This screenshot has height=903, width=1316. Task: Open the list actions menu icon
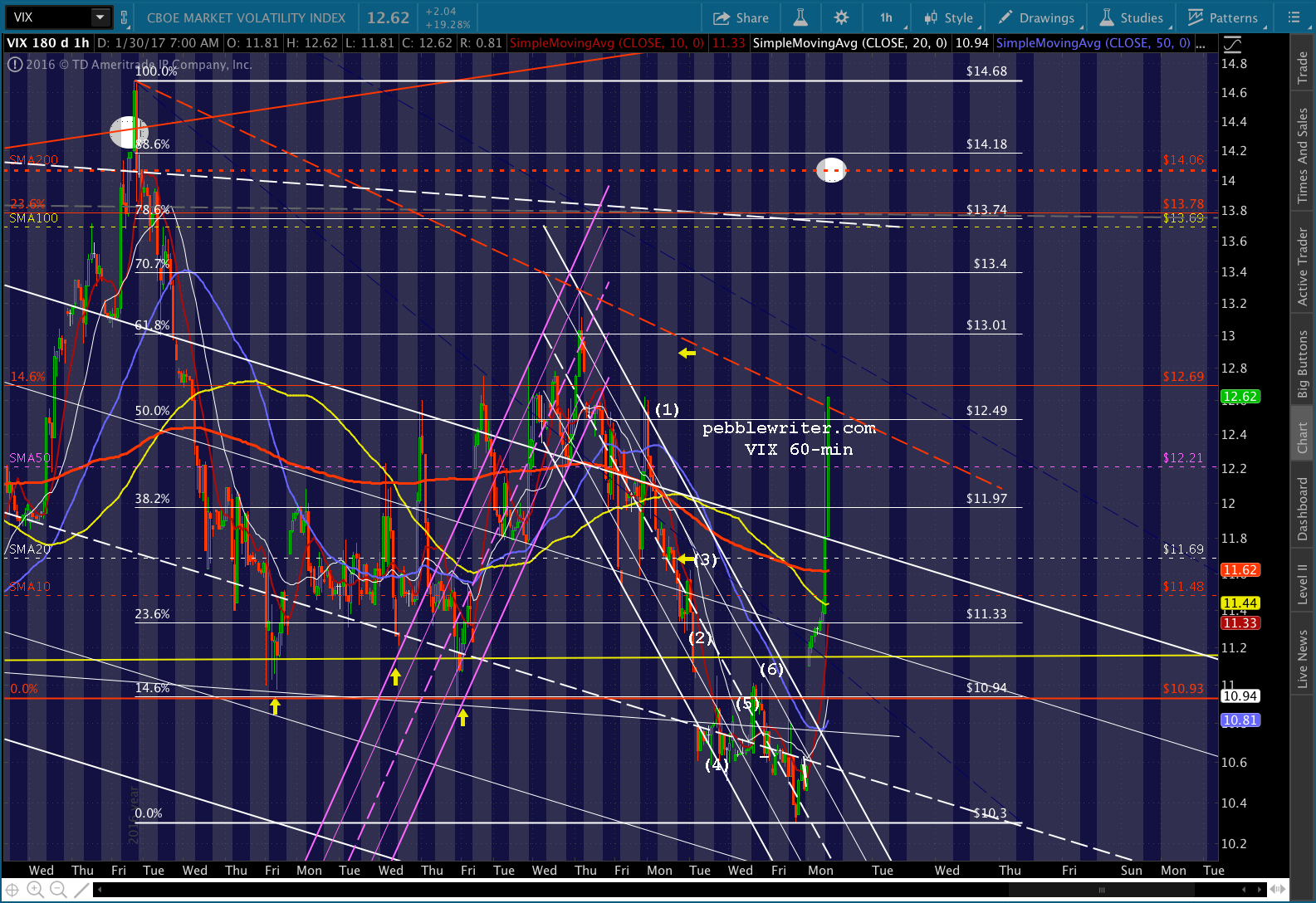tap(1294, 17)
